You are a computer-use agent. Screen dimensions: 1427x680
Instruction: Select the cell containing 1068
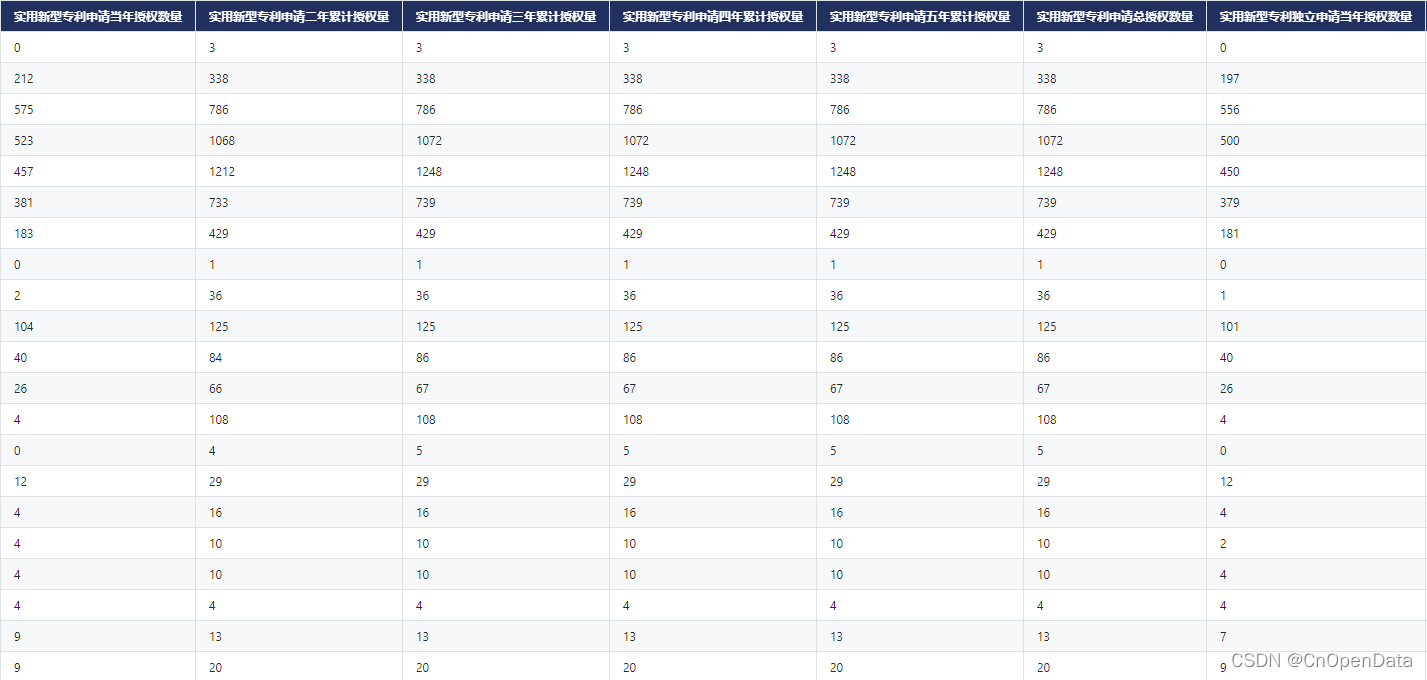point(299,140)
